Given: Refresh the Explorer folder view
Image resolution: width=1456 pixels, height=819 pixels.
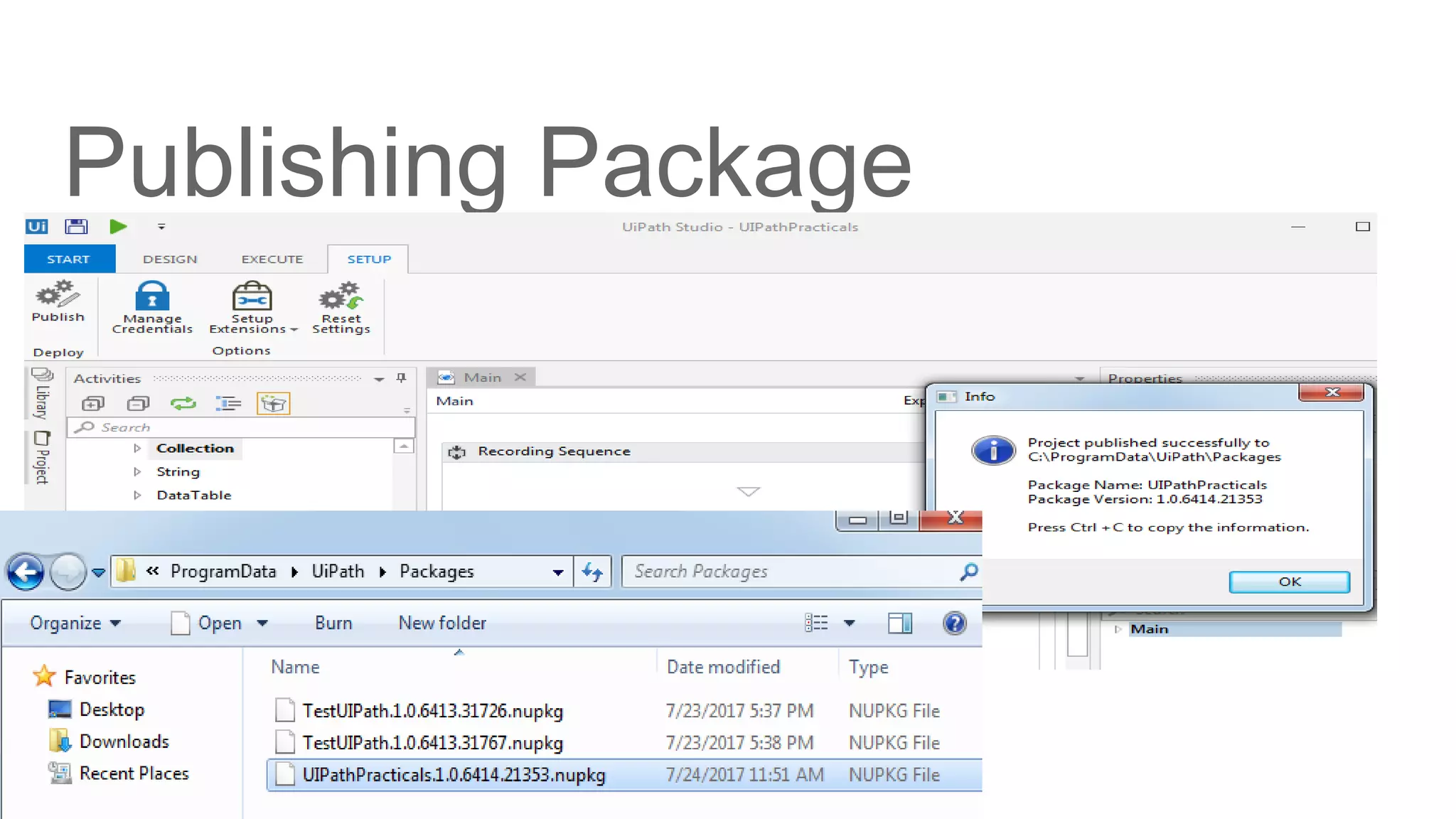Looking at the screenshot, I should [592, 572].
